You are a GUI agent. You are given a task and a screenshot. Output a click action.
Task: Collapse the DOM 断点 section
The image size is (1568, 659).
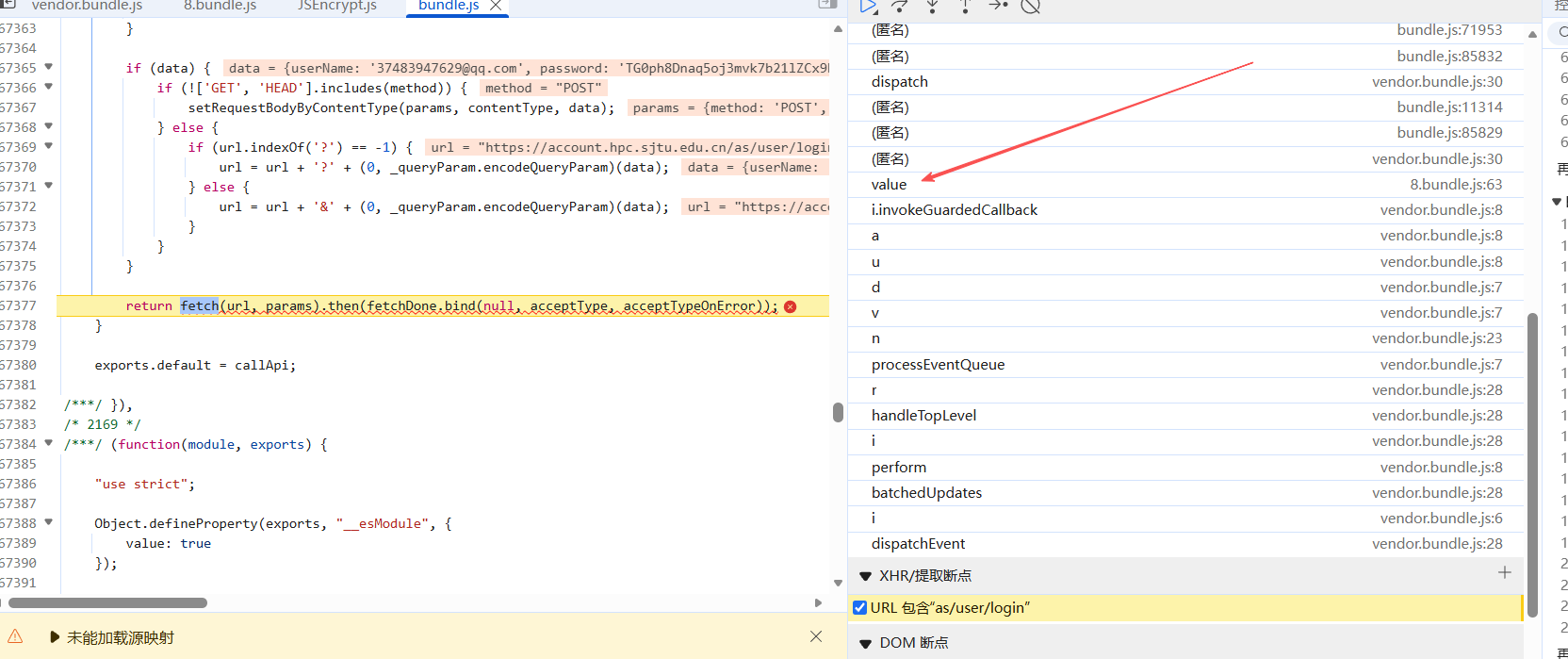coord(865,643)
